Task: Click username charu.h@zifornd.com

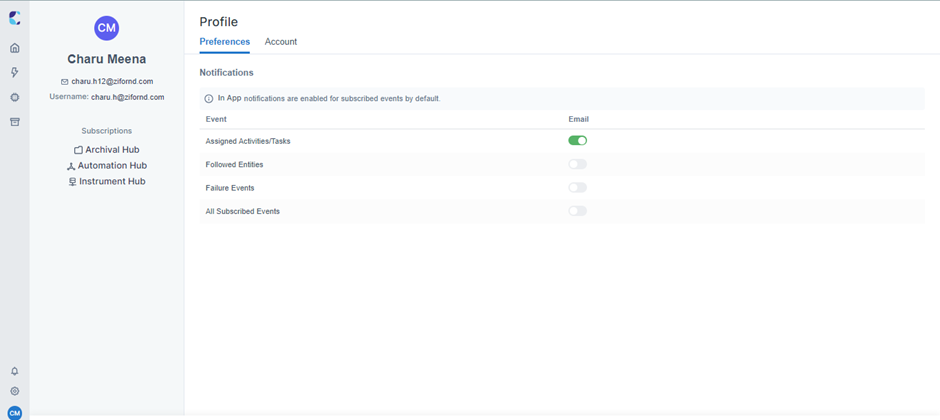Action: 128,96
